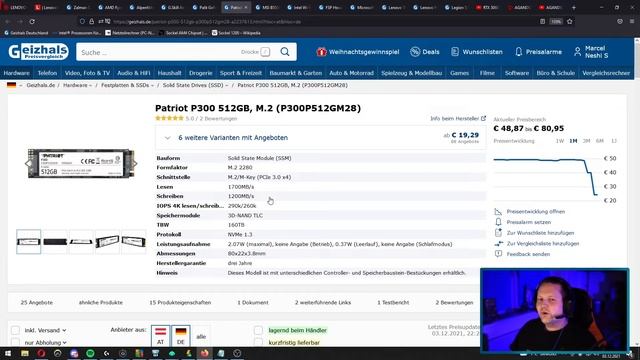Jump to 15 Produkteigenschaften section
The width and height of the screenshot is (640, 360).
point(180,302)
